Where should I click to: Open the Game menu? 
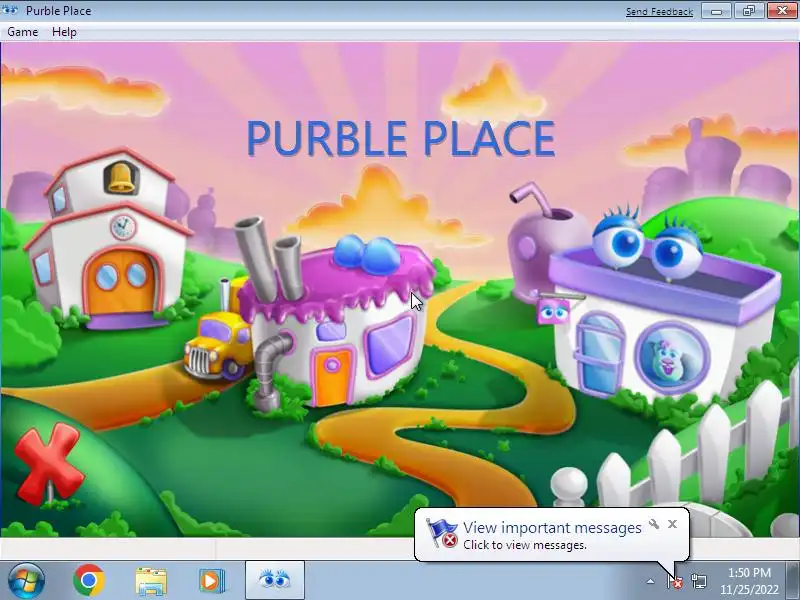point(22,32)
